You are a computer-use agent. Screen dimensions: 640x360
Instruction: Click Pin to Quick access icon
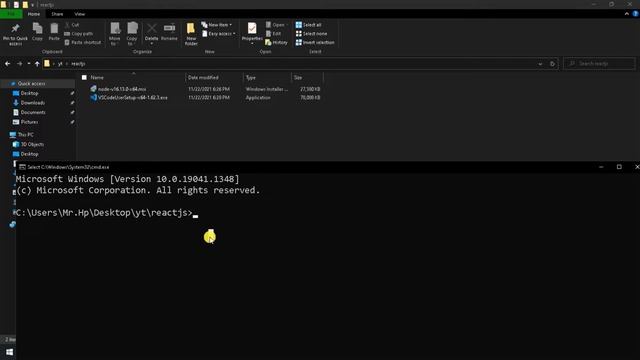(15, 29)
